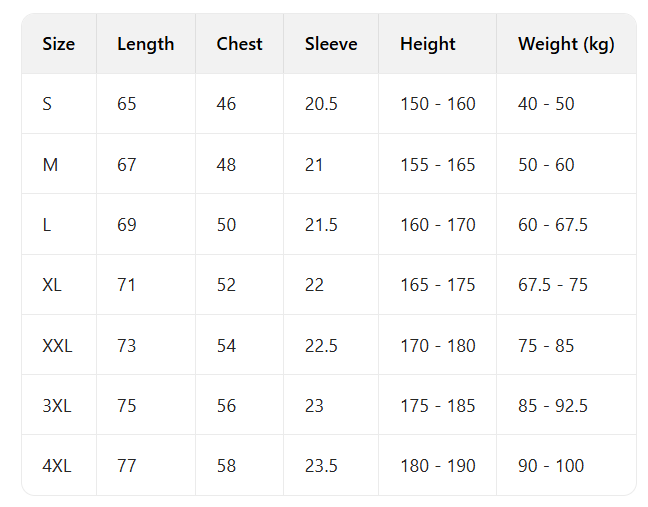Select the Height column header
Viewport: 648px width, 507px height.
pyautogui.click(x=427, y=44)
